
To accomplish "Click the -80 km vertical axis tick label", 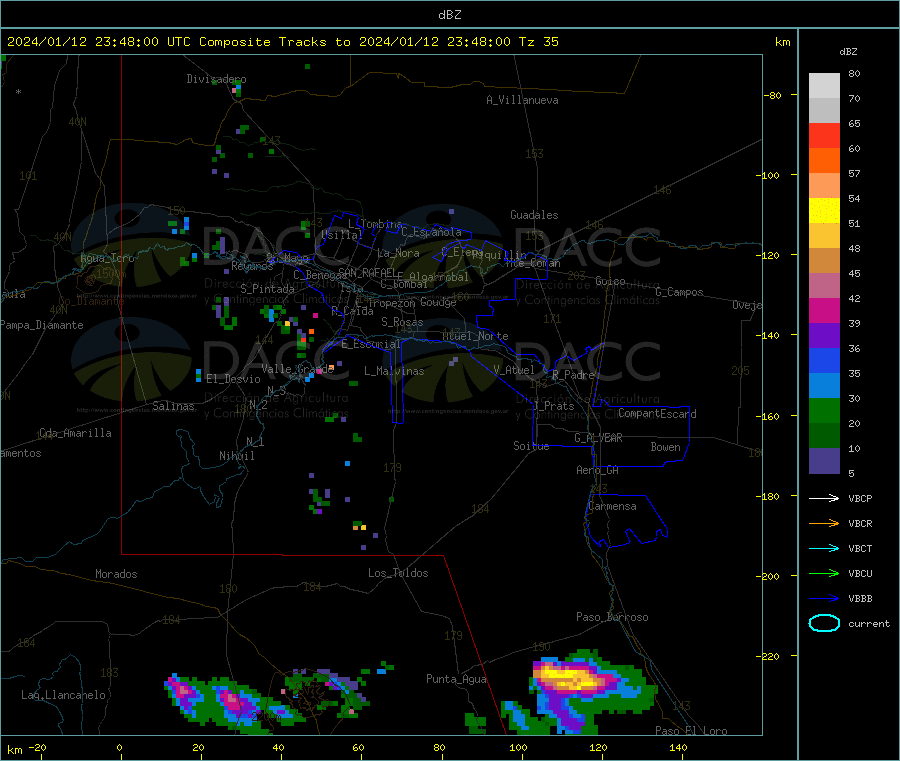I will point(772,95).
